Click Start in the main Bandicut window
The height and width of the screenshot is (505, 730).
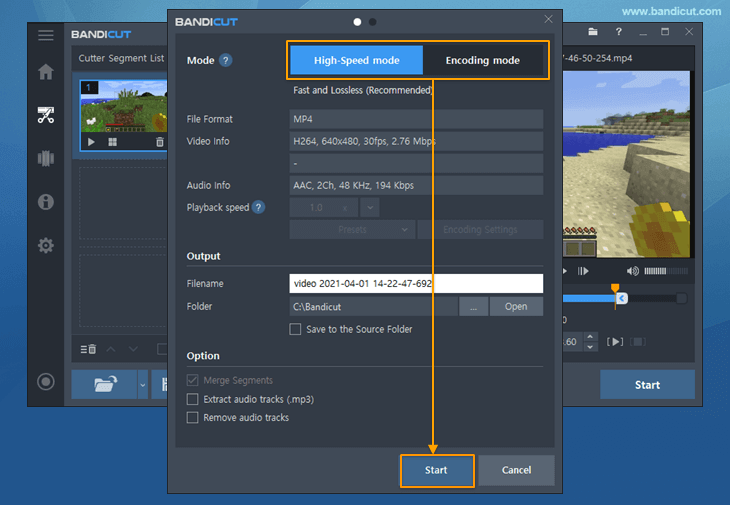647,384
